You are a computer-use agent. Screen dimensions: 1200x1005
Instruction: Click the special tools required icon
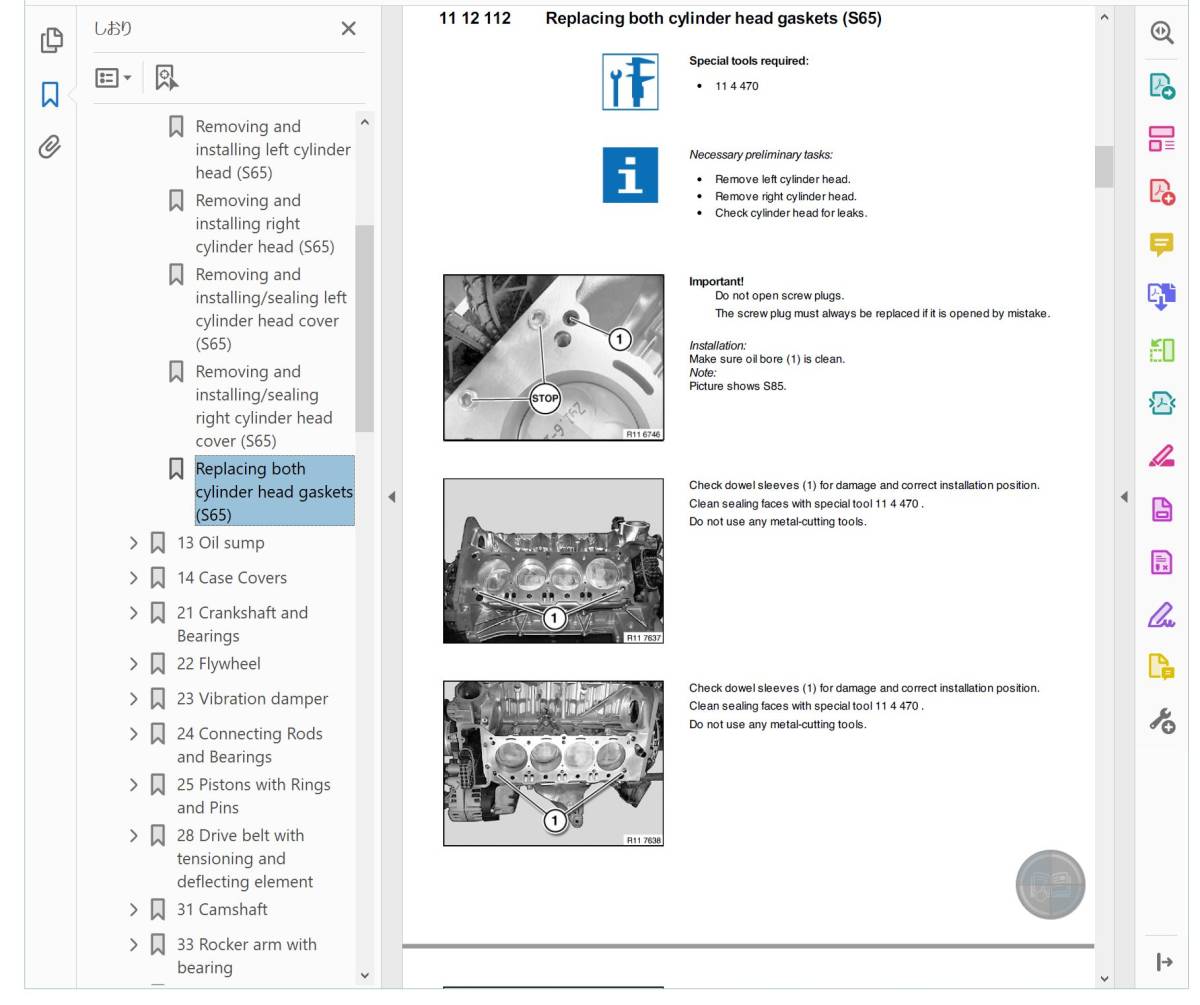point(630,82)
